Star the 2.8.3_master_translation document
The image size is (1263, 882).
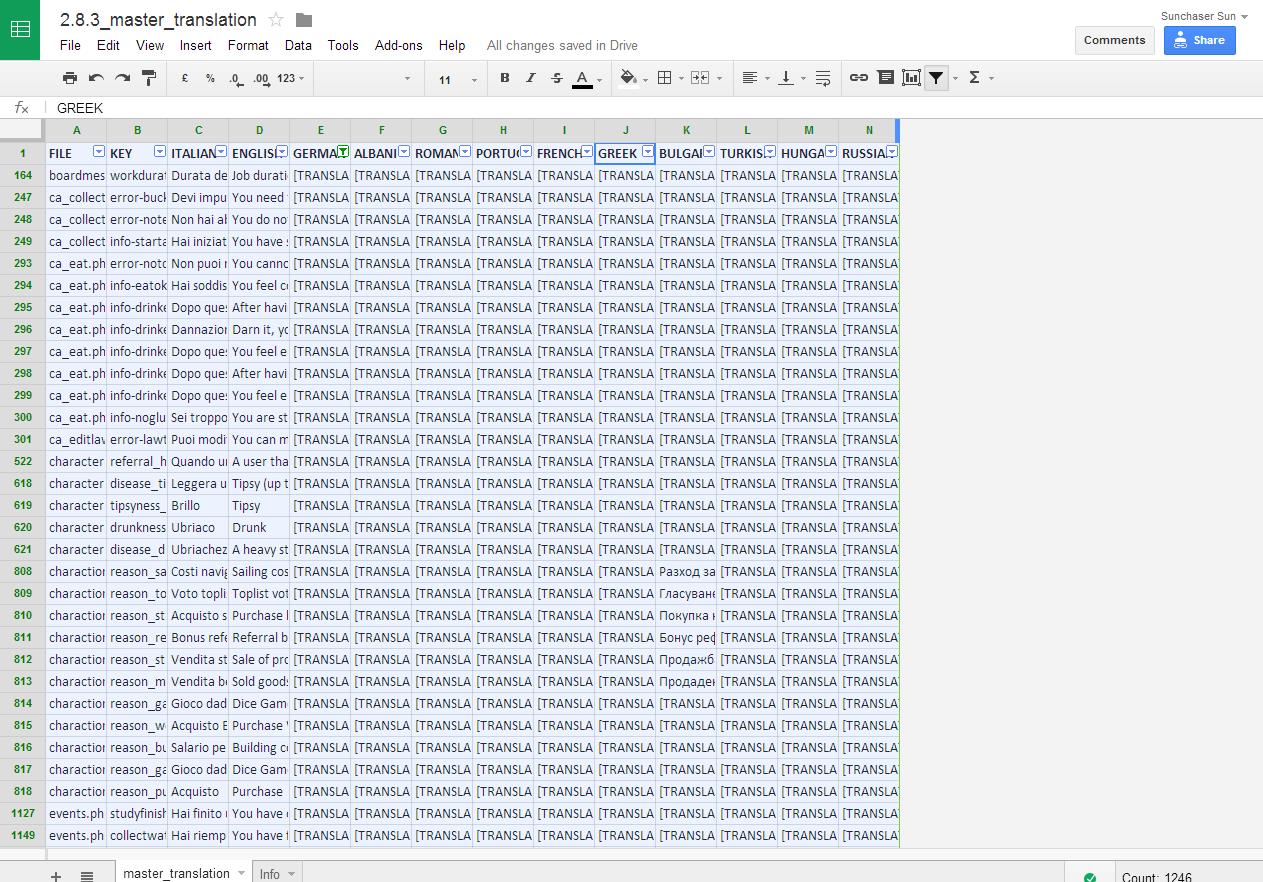277,20
